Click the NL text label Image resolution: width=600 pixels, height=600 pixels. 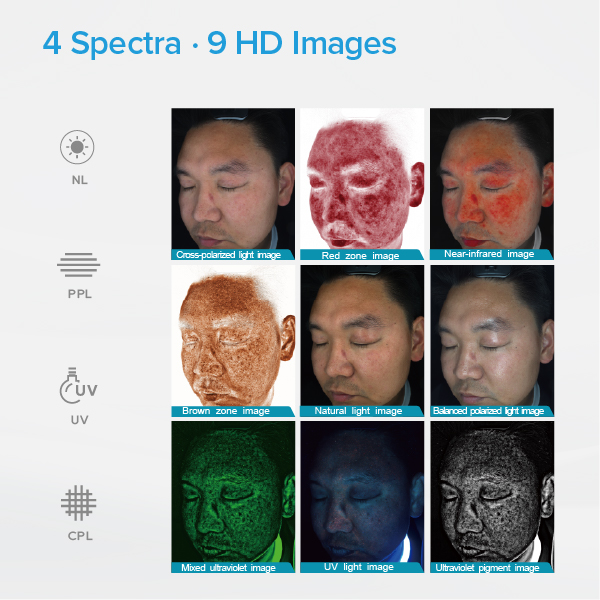point(80,180)
